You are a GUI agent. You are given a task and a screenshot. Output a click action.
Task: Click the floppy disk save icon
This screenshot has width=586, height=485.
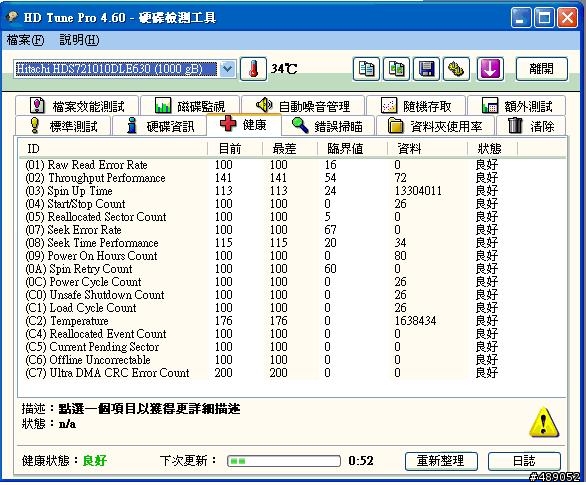[426, 69]
